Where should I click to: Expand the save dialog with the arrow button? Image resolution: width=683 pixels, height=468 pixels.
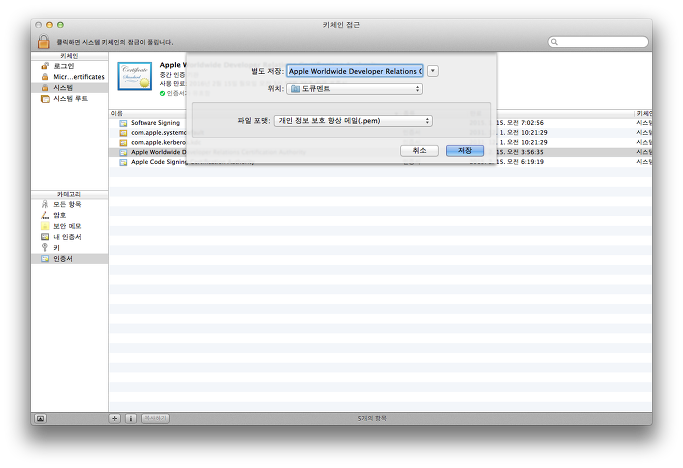coord(433,71)
